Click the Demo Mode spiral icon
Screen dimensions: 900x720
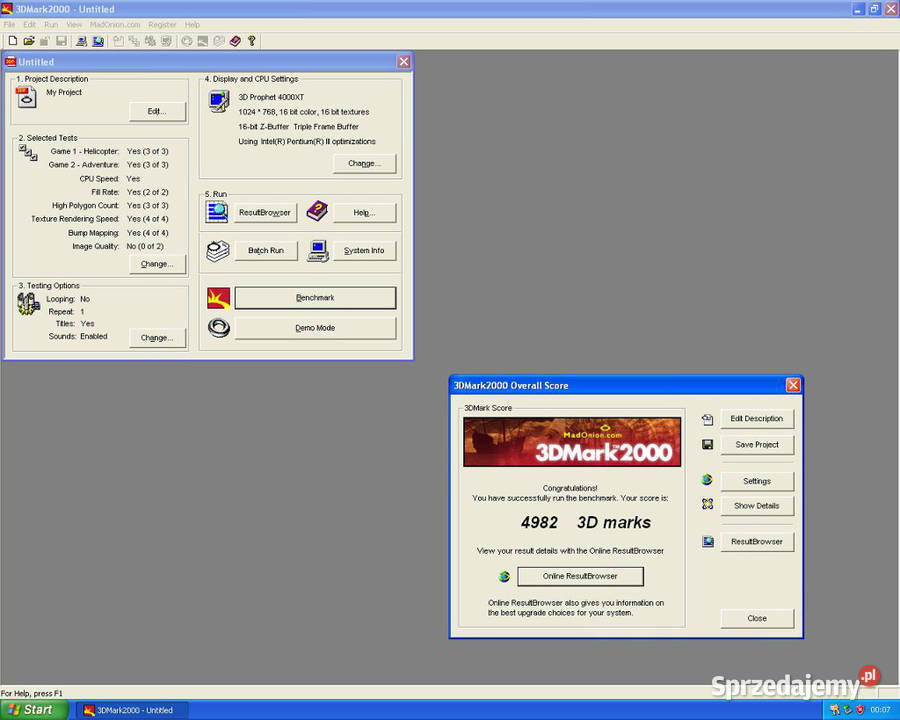tap(219, 327)
